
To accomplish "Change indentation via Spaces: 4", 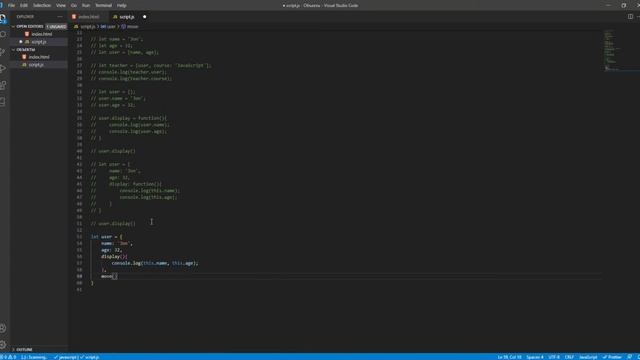I will coord(535,357).
